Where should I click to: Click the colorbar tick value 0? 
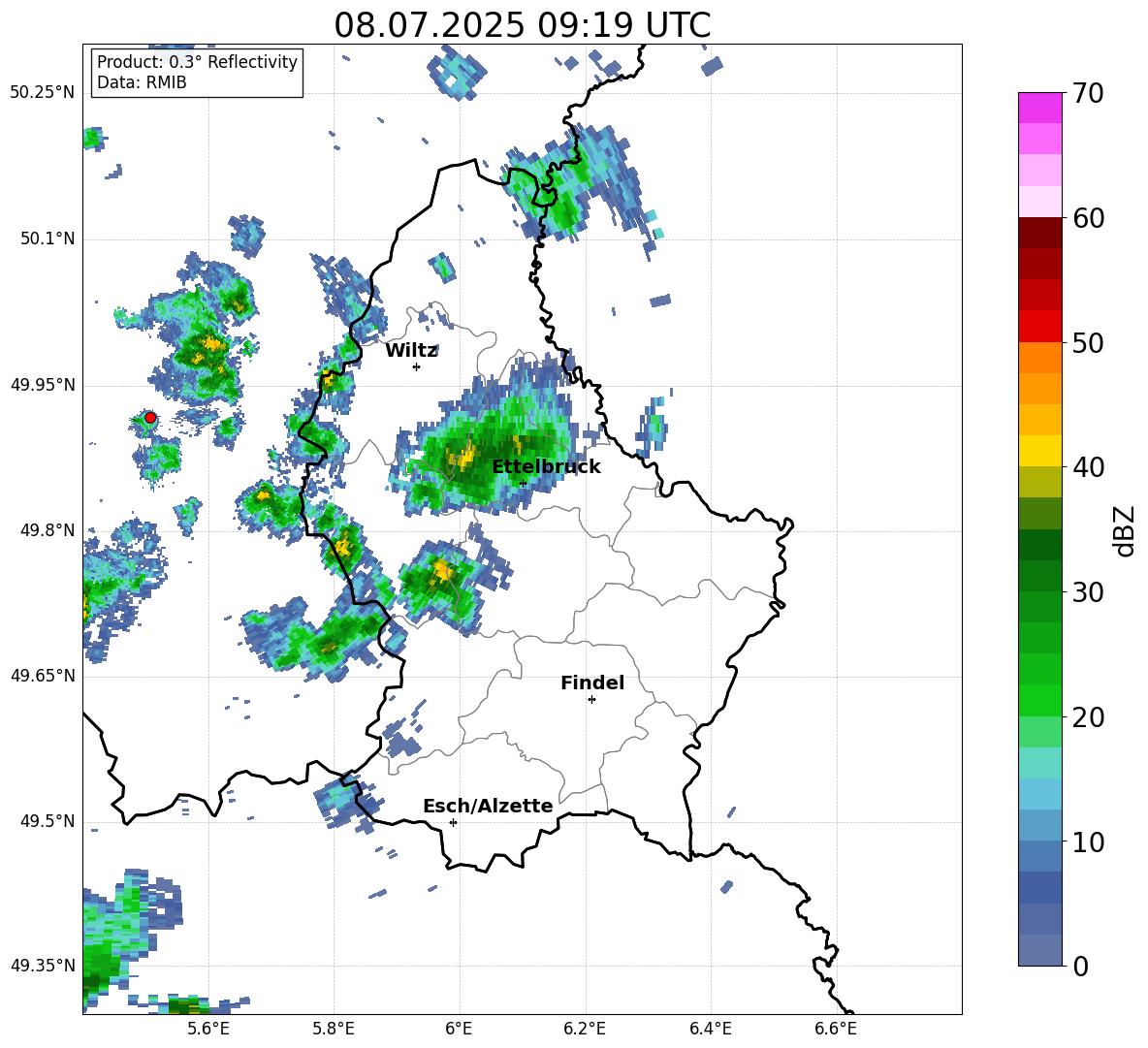(x=1079, y=966)
